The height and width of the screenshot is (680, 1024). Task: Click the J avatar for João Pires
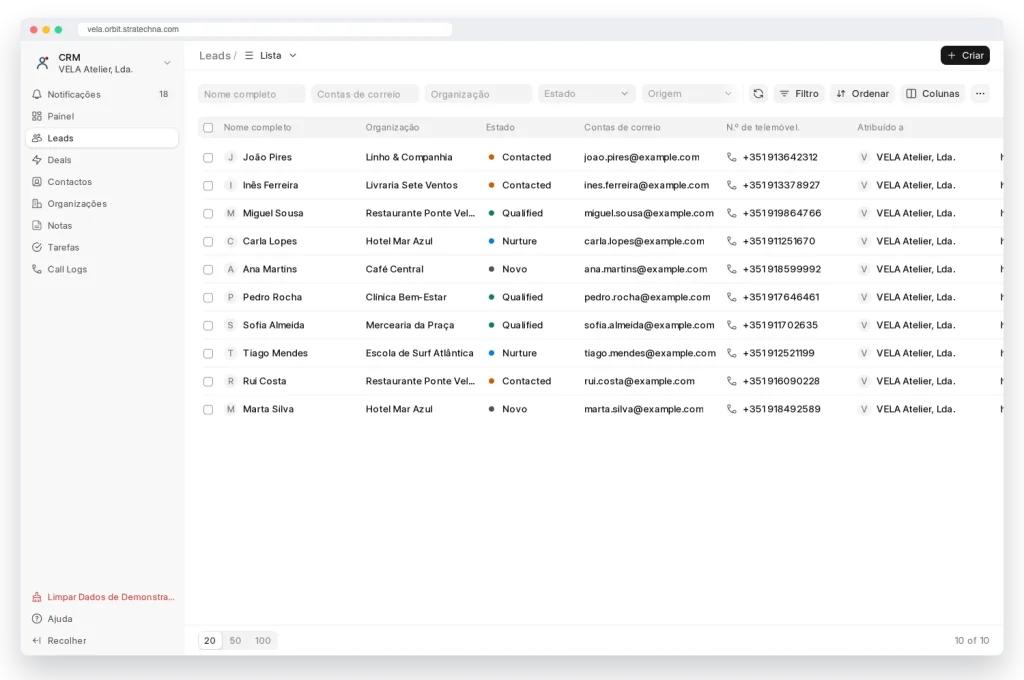pos(231,157)
